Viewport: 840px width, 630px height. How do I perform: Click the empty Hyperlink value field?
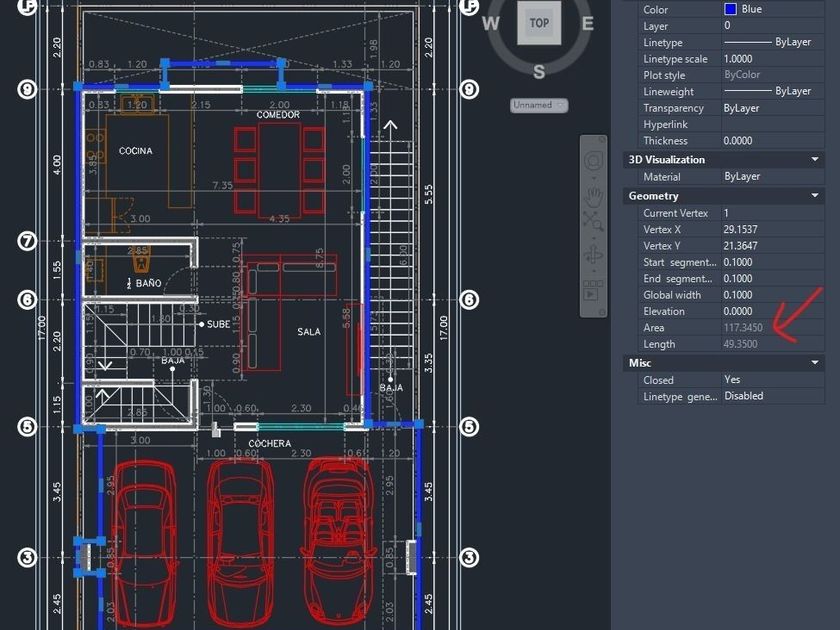tap(772, 124)
